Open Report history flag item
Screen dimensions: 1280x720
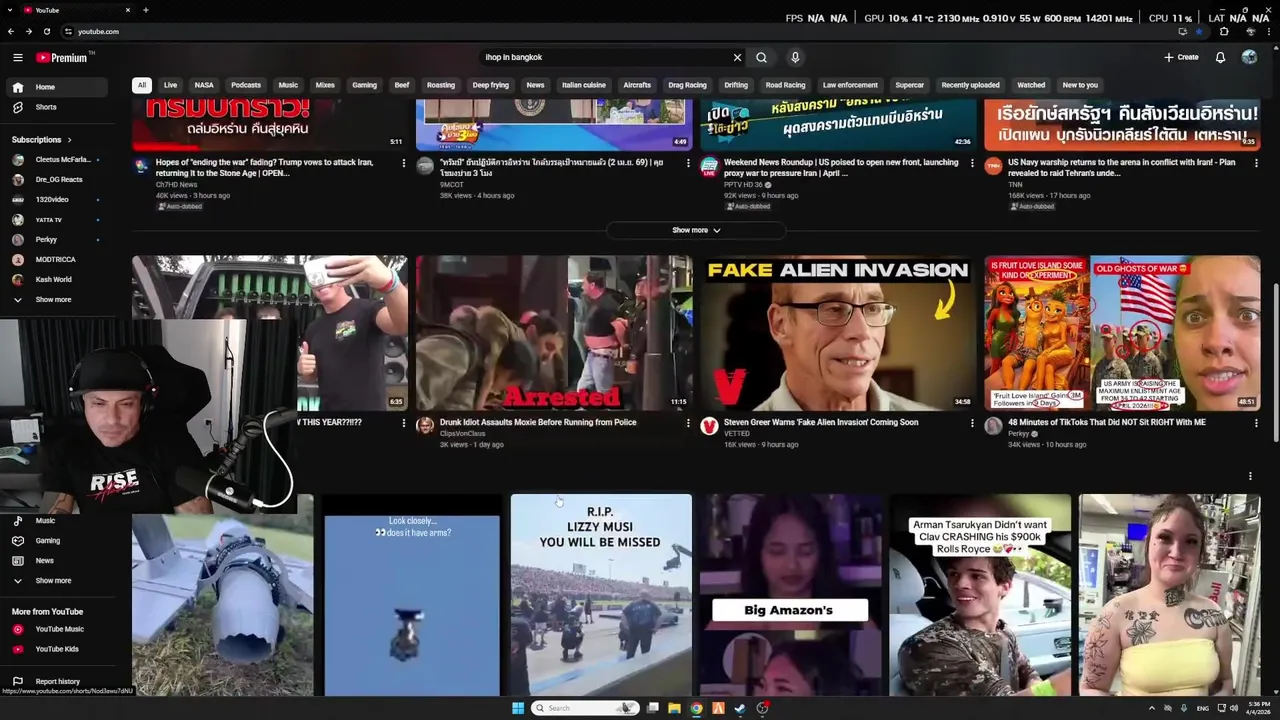click(x=57, y=682)
